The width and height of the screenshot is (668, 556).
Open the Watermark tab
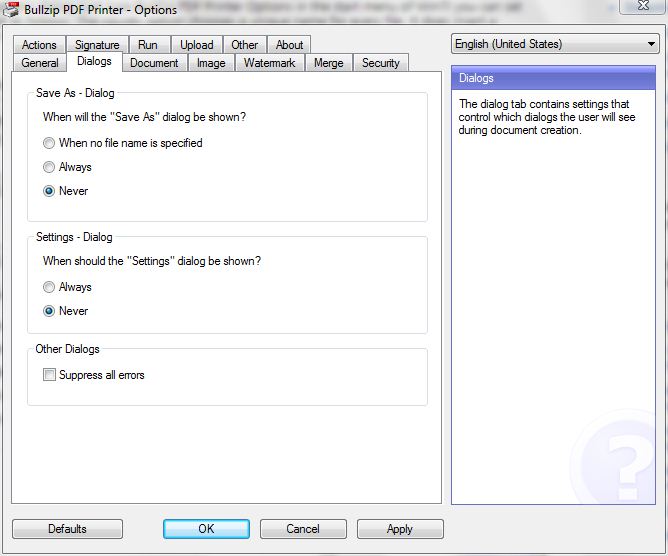pos(269,63)
